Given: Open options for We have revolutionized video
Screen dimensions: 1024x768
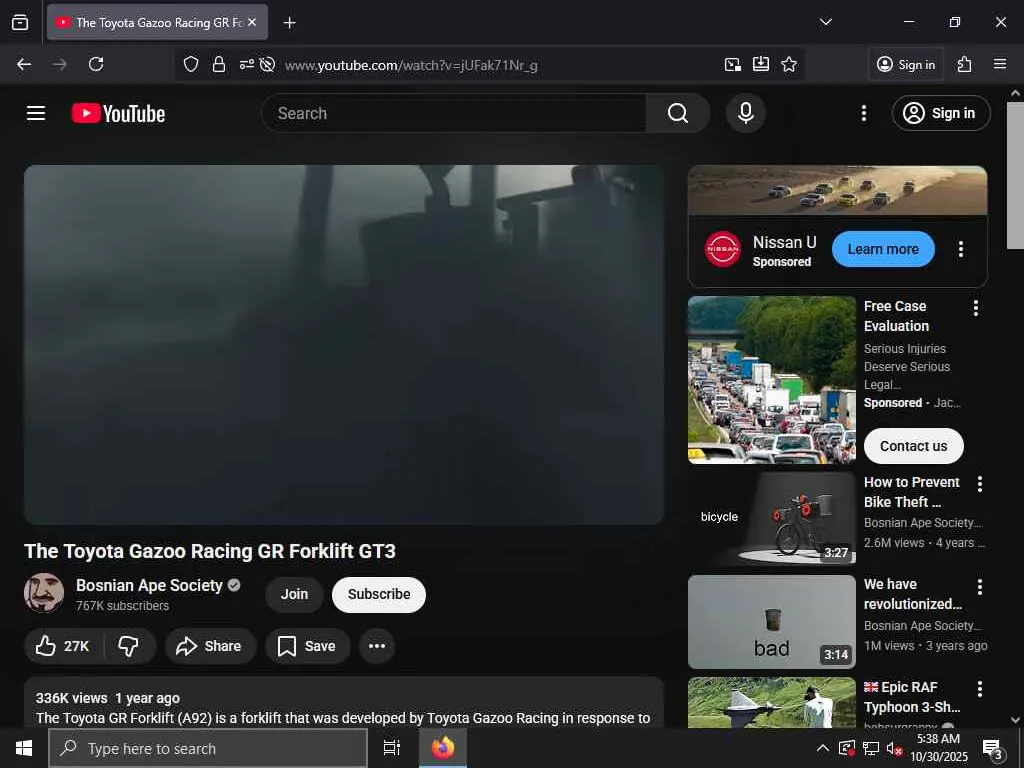Looking at the screenshot, I should [x=980, y=586].
